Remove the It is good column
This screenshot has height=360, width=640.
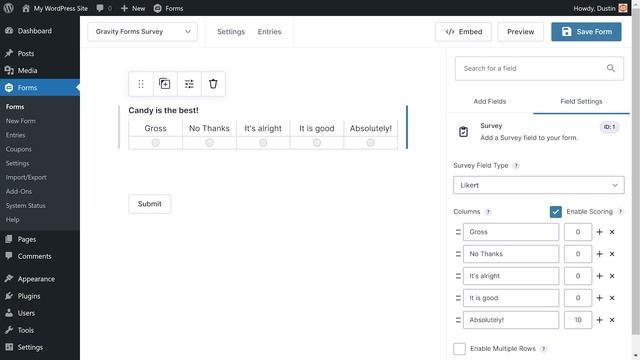612,298
